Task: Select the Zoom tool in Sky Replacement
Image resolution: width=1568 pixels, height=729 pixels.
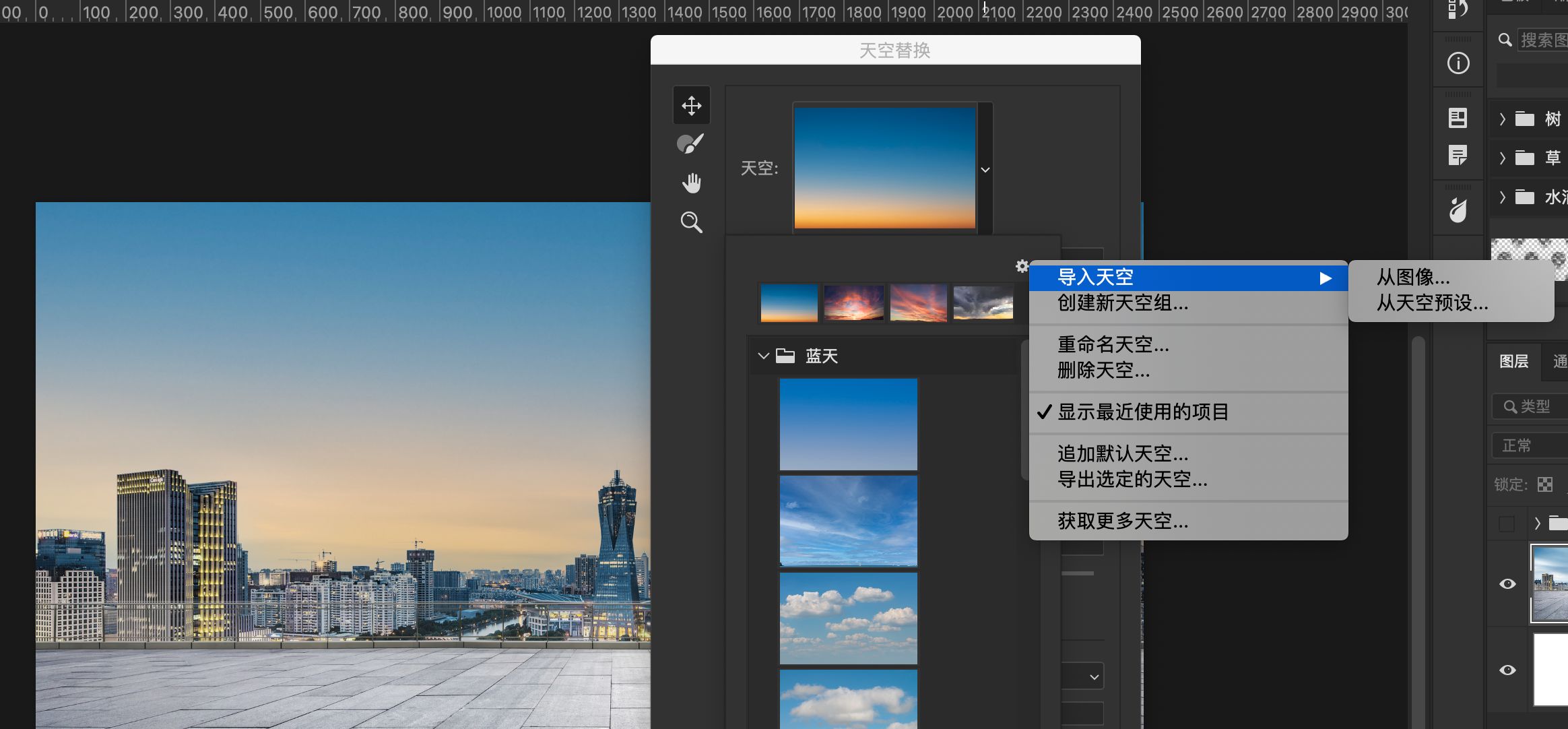Action: click(x=692, y=222)
